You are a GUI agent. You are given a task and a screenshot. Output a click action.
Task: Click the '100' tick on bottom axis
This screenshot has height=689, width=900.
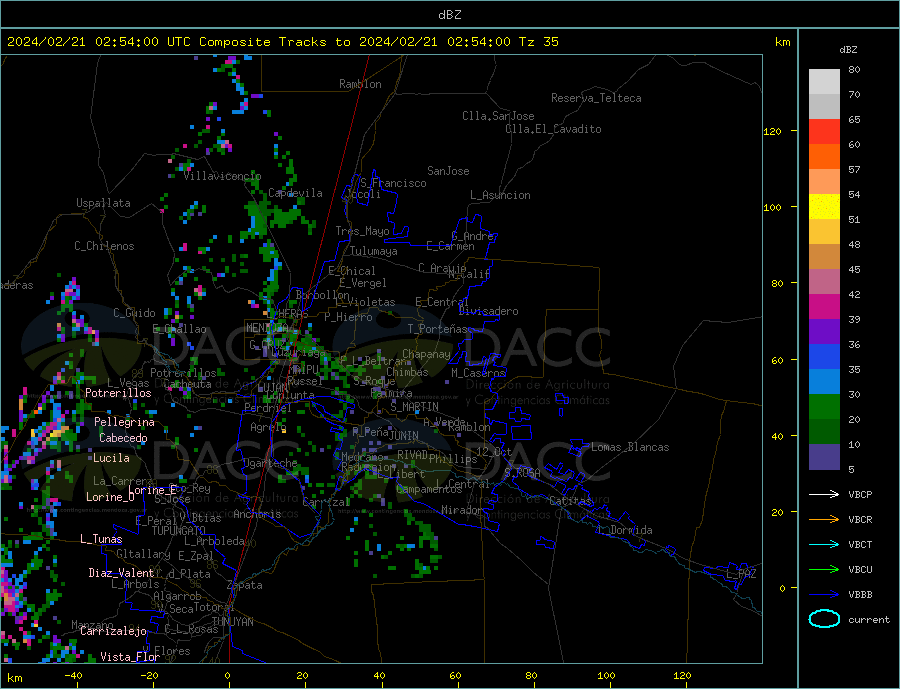click(x=606, y=676)
